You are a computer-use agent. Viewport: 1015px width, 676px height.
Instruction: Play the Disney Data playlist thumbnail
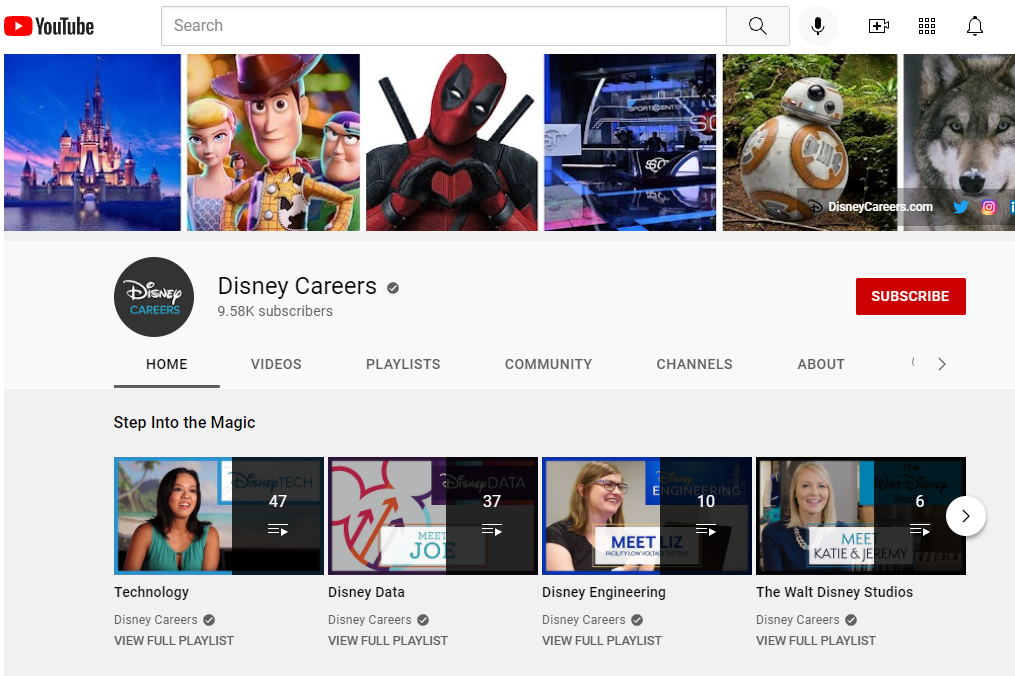(x=433, y=516)
